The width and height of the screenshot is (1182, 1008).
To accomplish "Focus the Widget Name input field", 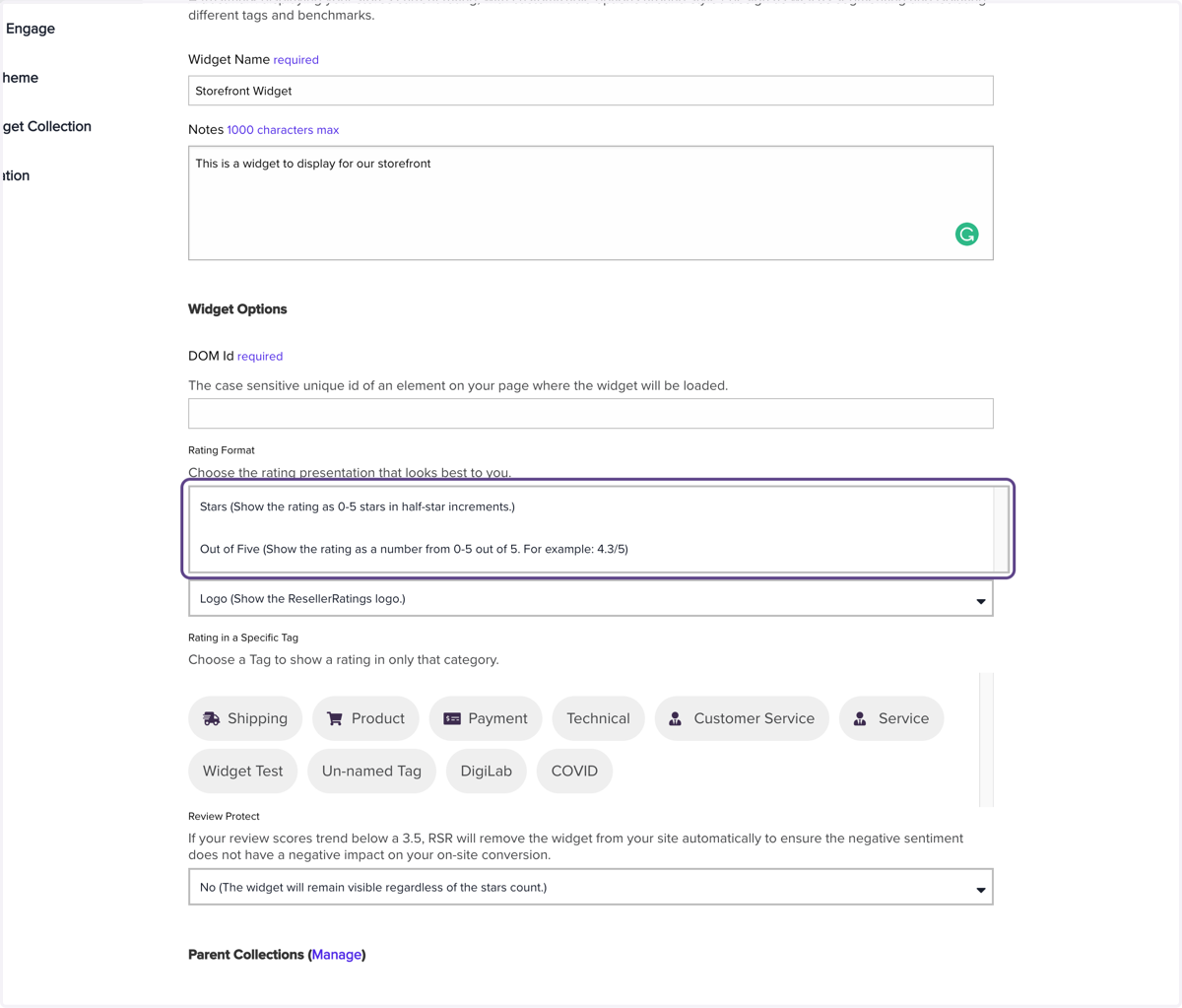I will click(x=591, y=91).
